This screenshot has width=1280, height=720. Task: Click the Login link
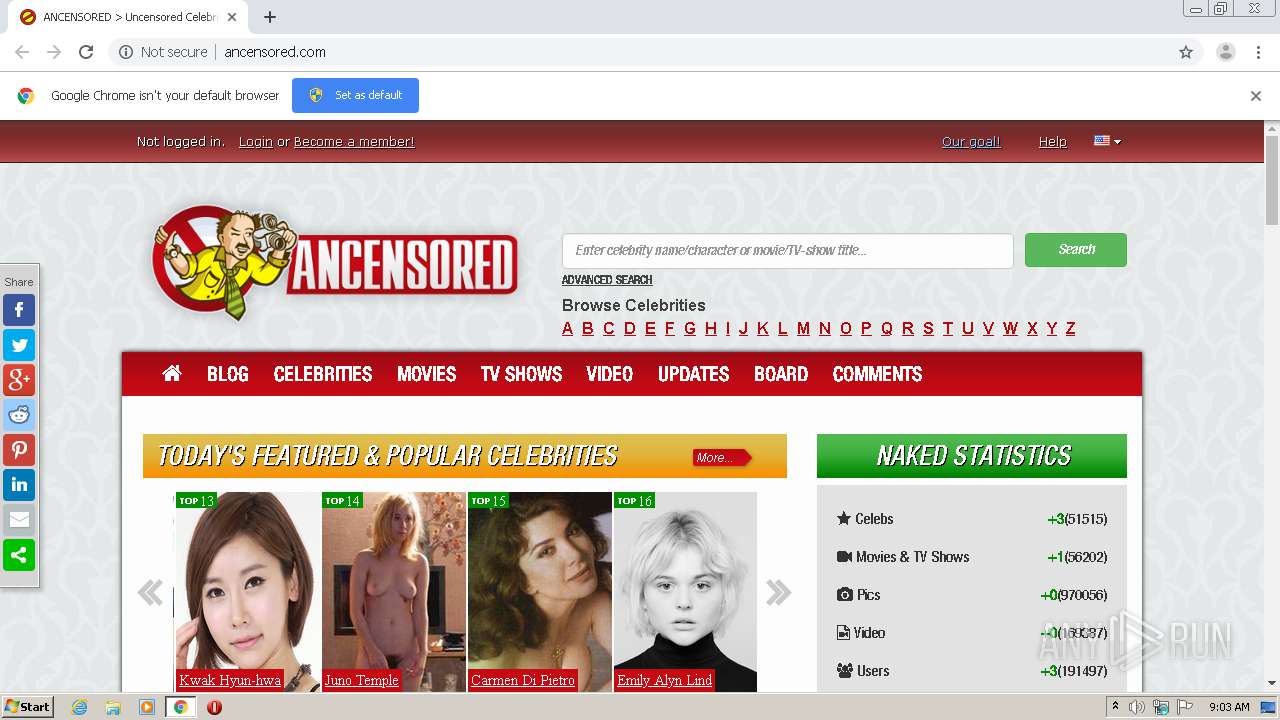(256, 142)
